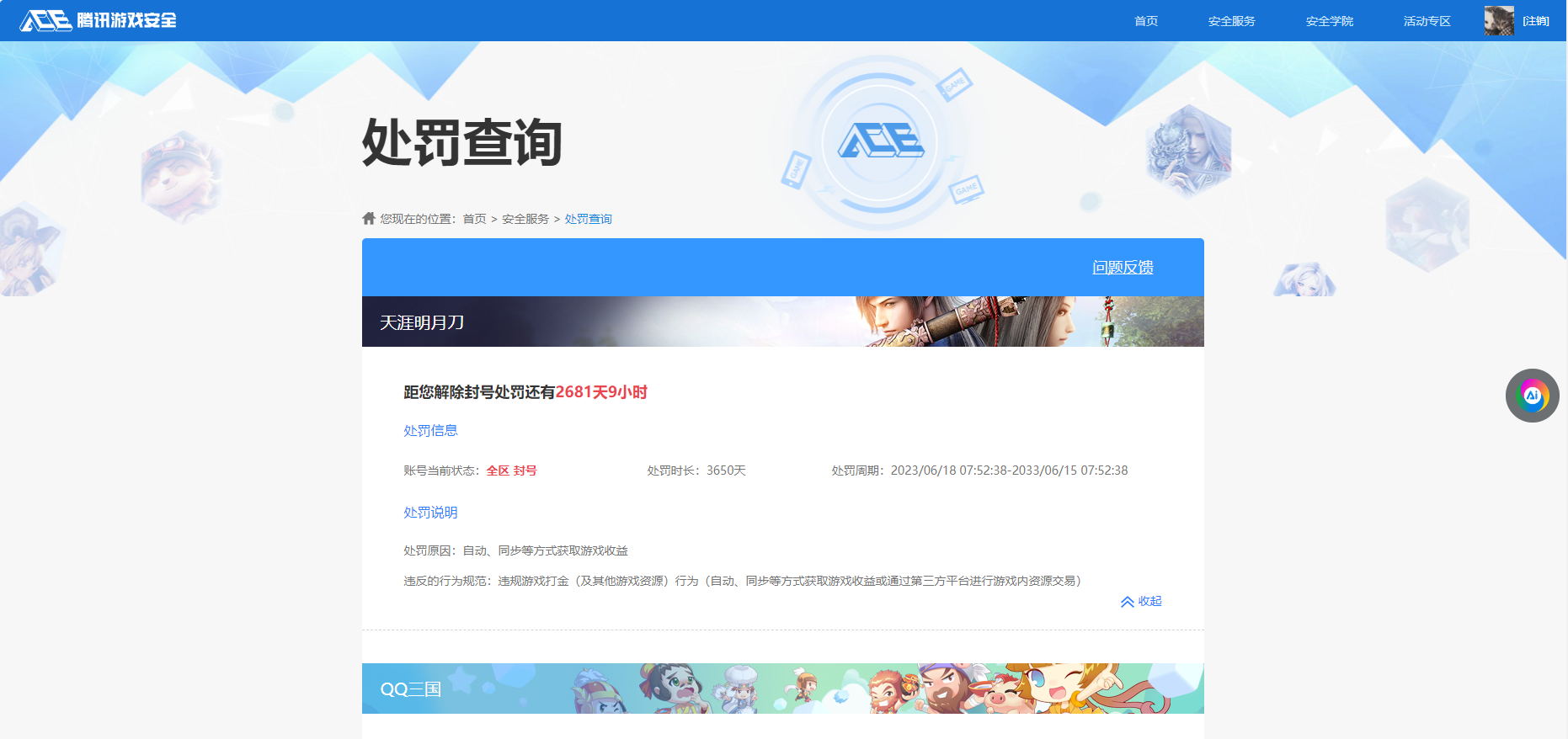Click the 注销 logout link
Screen dimensions: 1568x739
(x=1535, y=21)
